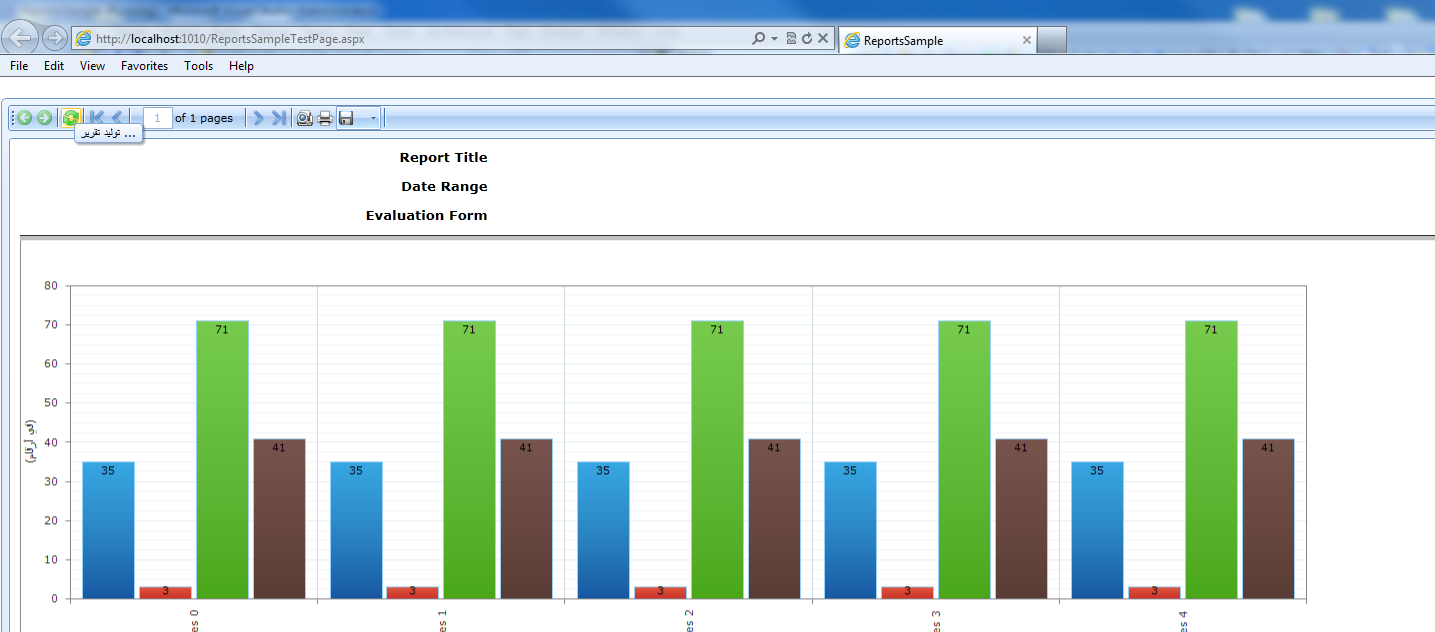Open print preview of the report
Viewport: 1435px width, 632px height.
[305, 118]
